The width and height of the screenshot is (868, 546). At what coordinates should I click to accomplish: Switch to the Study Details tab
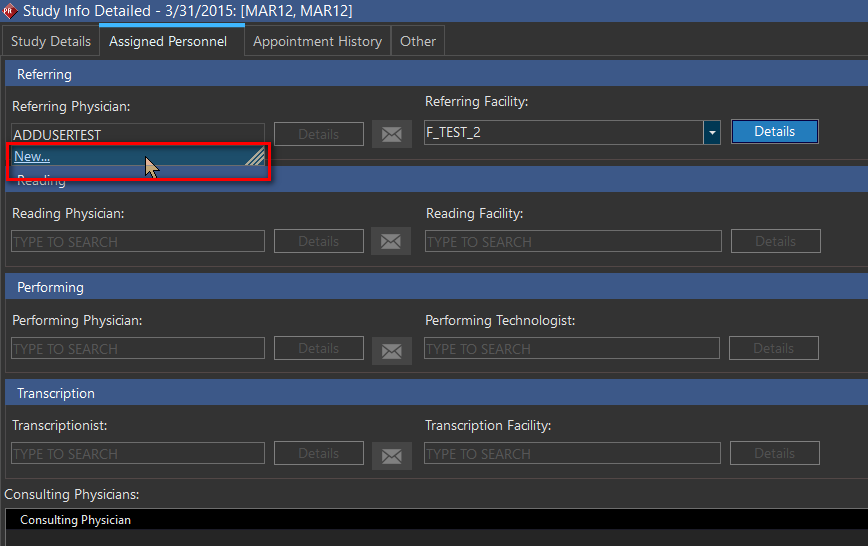point(50,41)
